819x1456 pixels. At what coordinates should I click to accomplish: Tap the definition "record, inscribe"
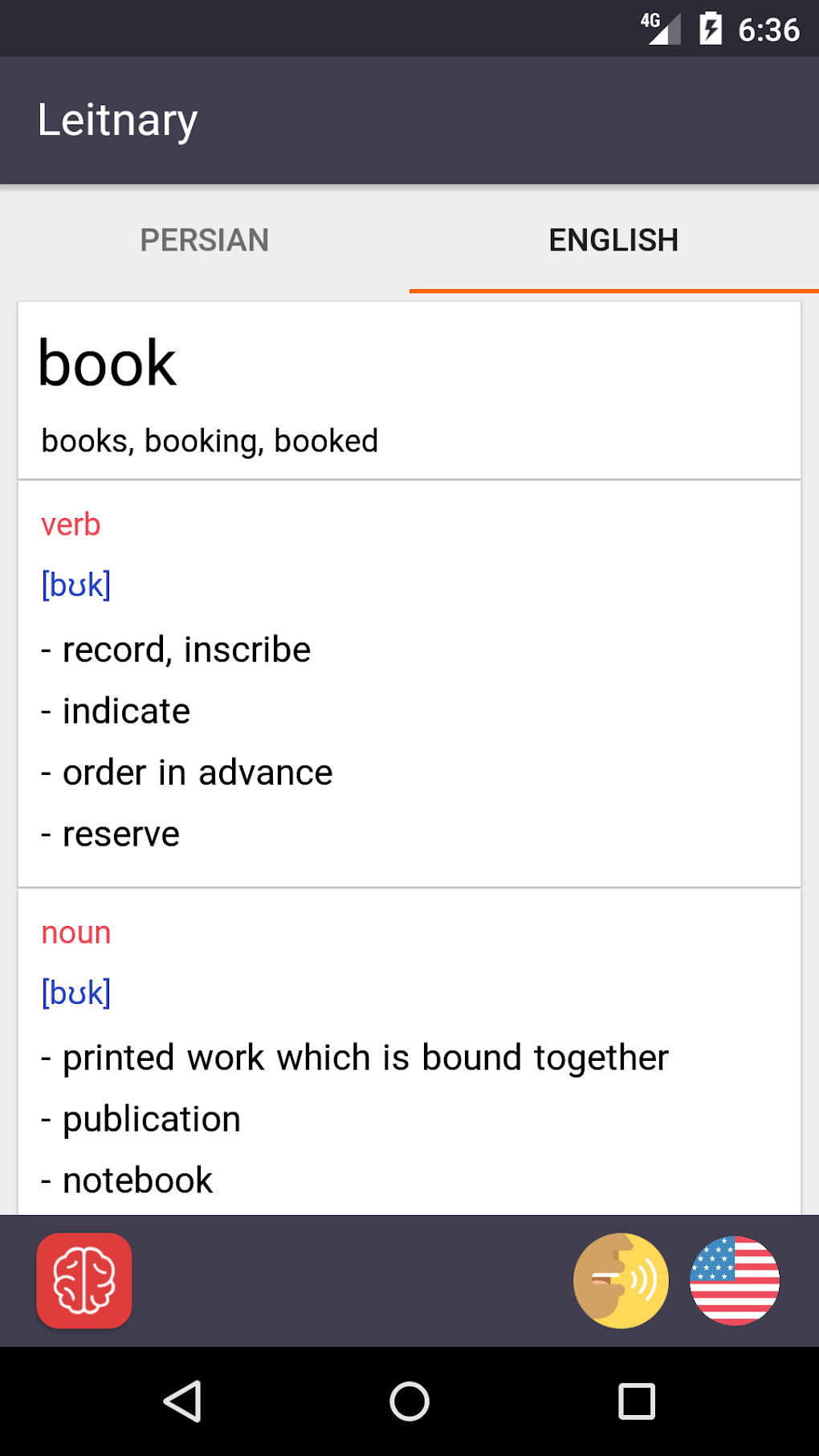click(185, 650)
